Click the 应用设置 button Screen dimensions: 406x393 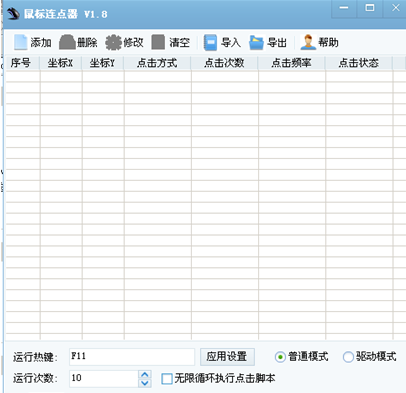tap(227, 357)
